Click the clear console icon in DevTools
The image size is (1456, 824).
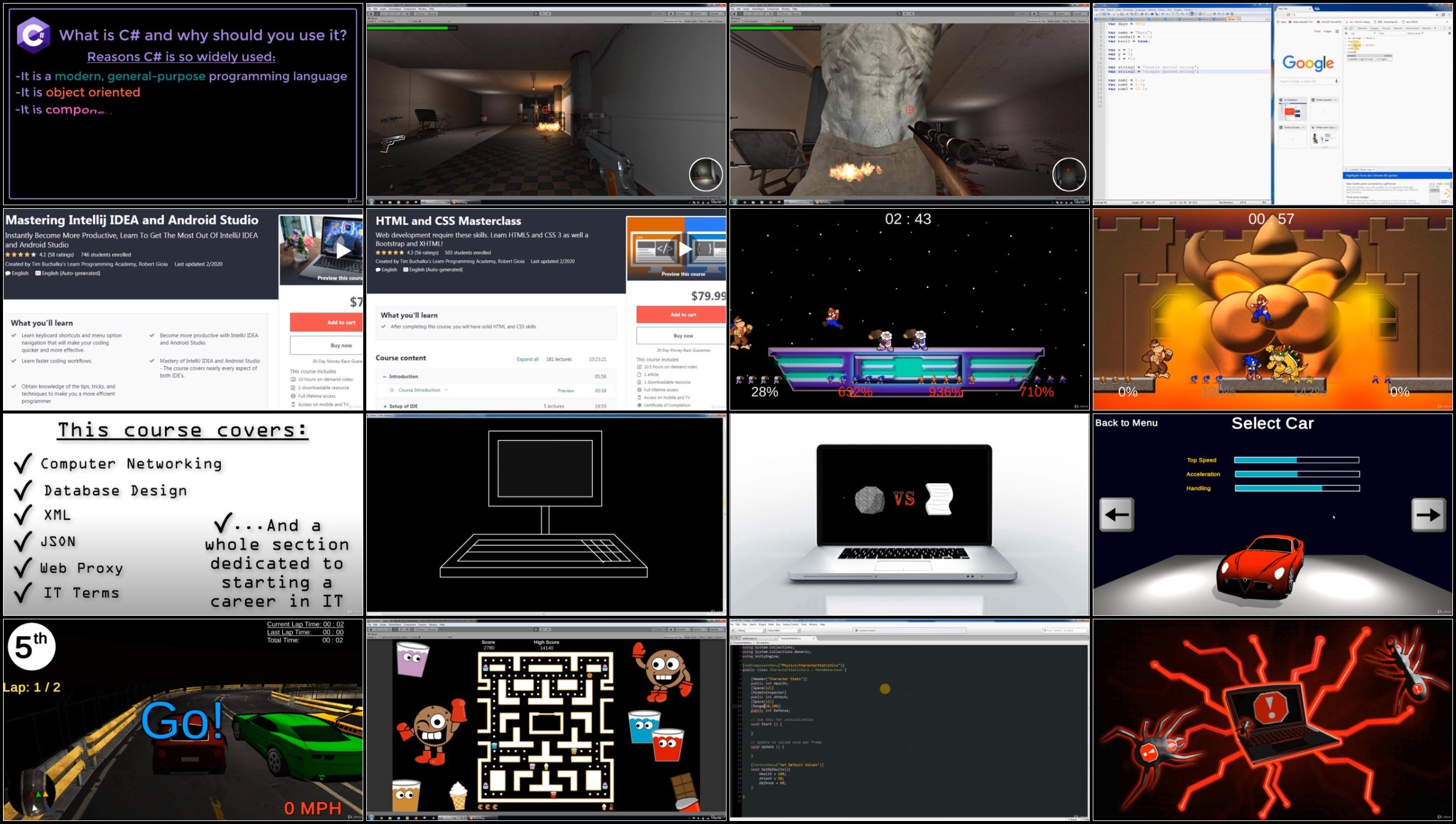pyautogui.click(x=1346, y=33)
